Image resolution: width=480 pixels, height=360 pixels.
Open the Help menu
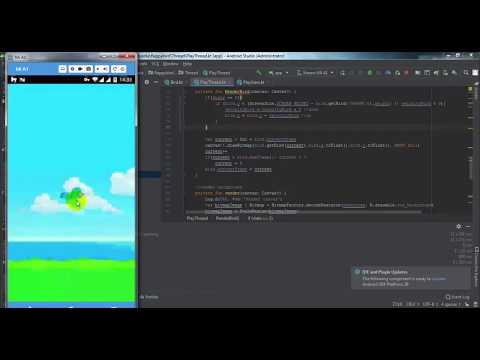187,64
